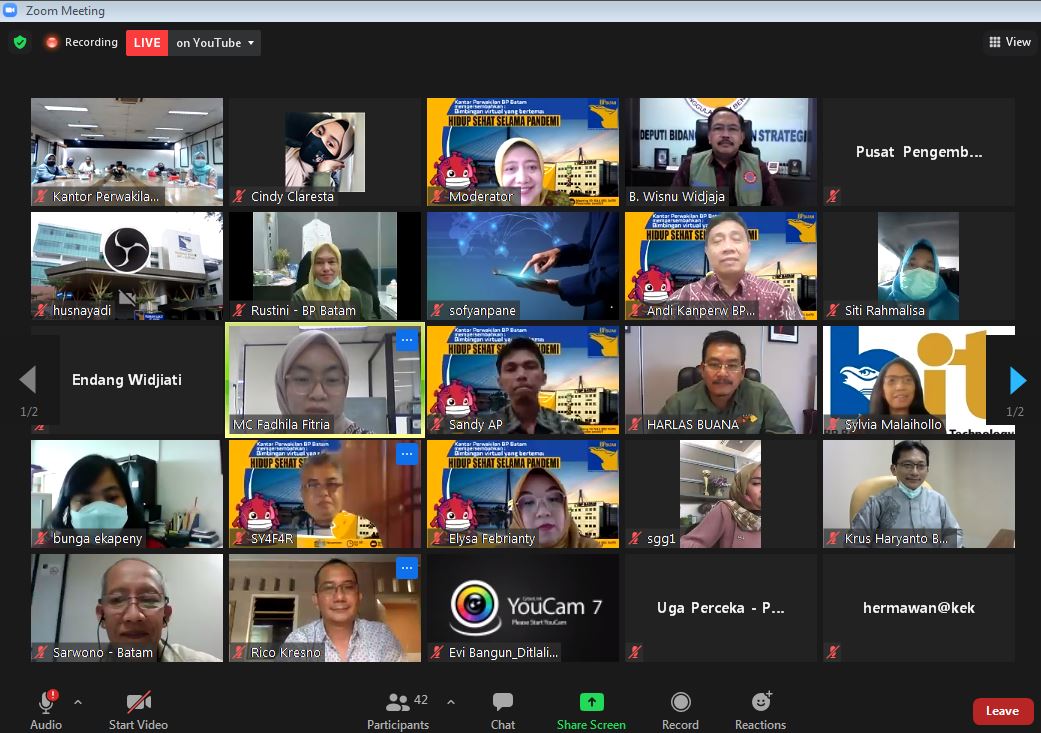Click the Participants icon showing 42
The width and height of the screenshot is (1041, 733).
tap(397, 703)
